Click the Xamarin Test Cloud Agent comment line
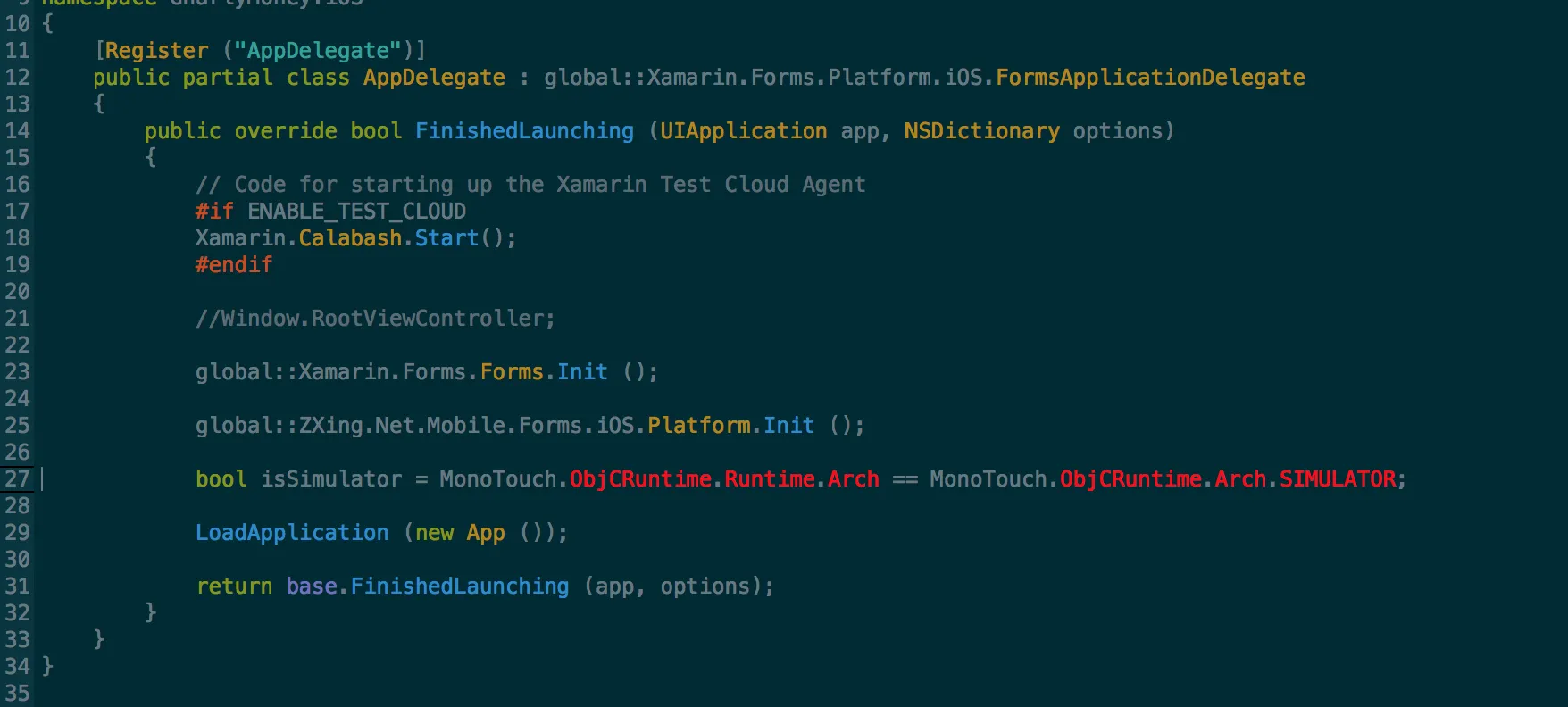The width and height of the screenshot is (1568, 707). click(x=530, y=185)
